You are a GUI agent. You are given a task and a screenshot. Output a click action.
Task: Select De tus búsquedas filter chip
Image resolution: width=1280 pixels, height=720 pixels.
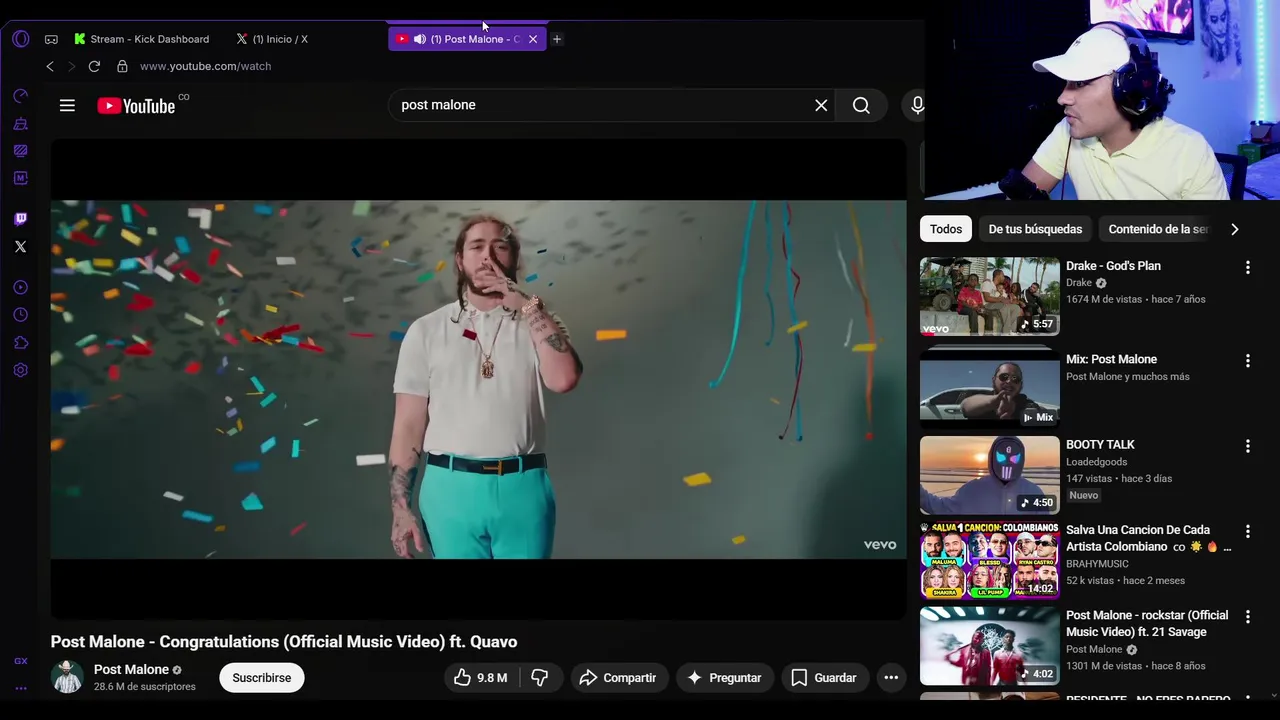click(1035, 229)
